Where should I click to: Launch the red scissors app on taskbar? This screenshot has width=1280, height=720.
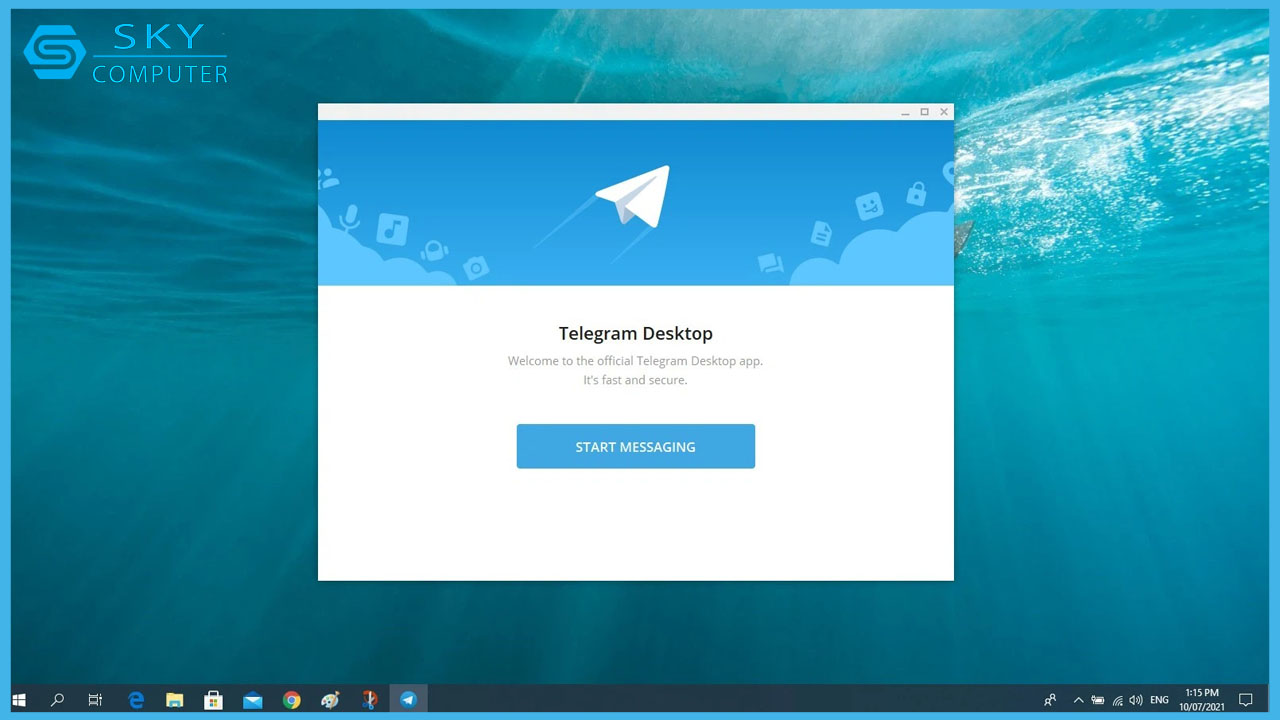(369, 700)
